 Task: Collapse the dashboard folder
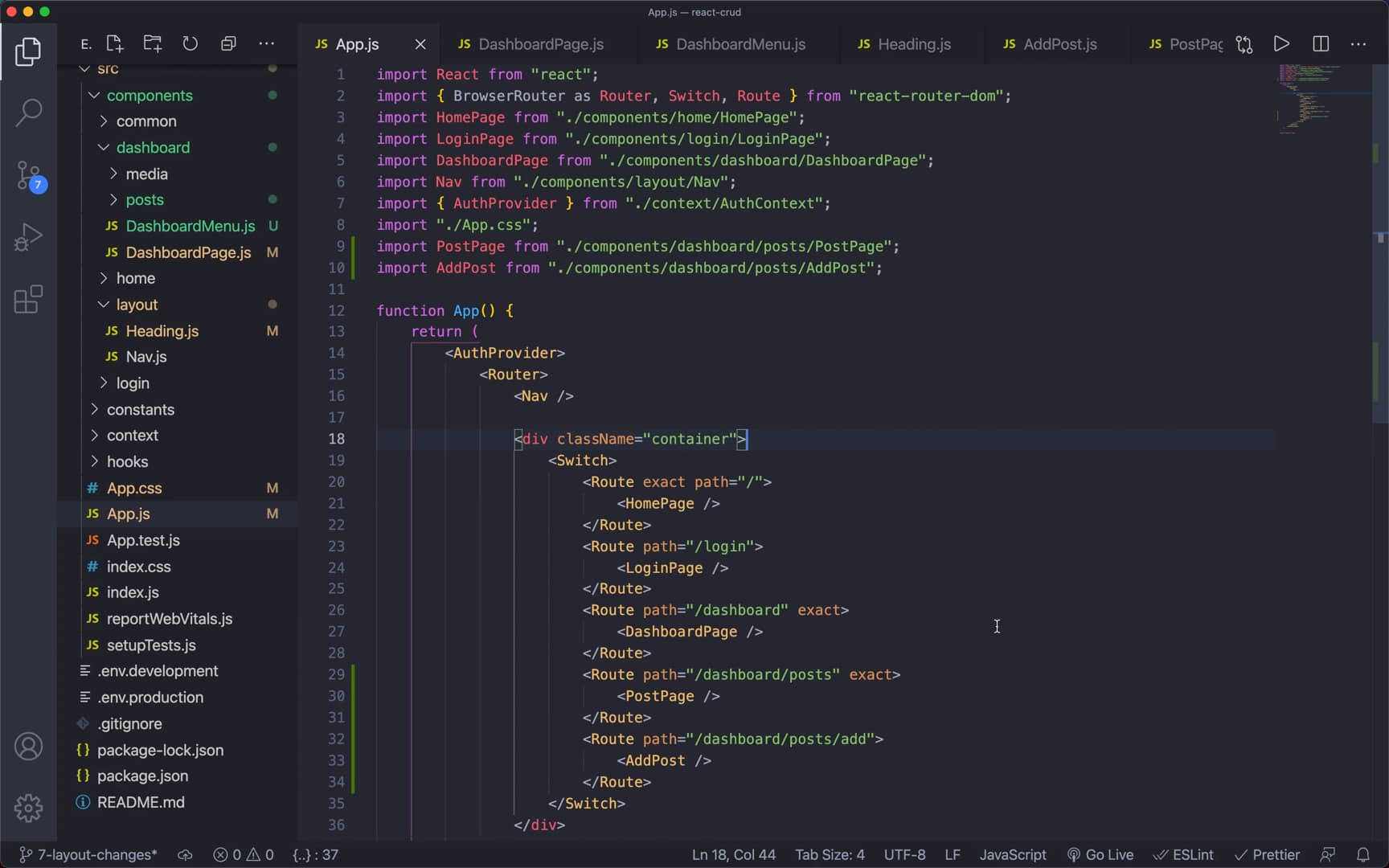pos(154,148)
